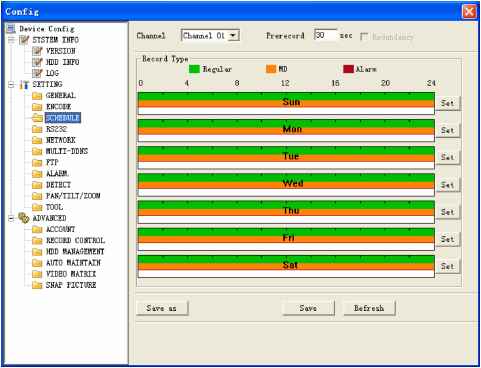Click the Fri schedule timeline bar
Viewport: 481px width, 368px height.
click(x=286, y=239)
